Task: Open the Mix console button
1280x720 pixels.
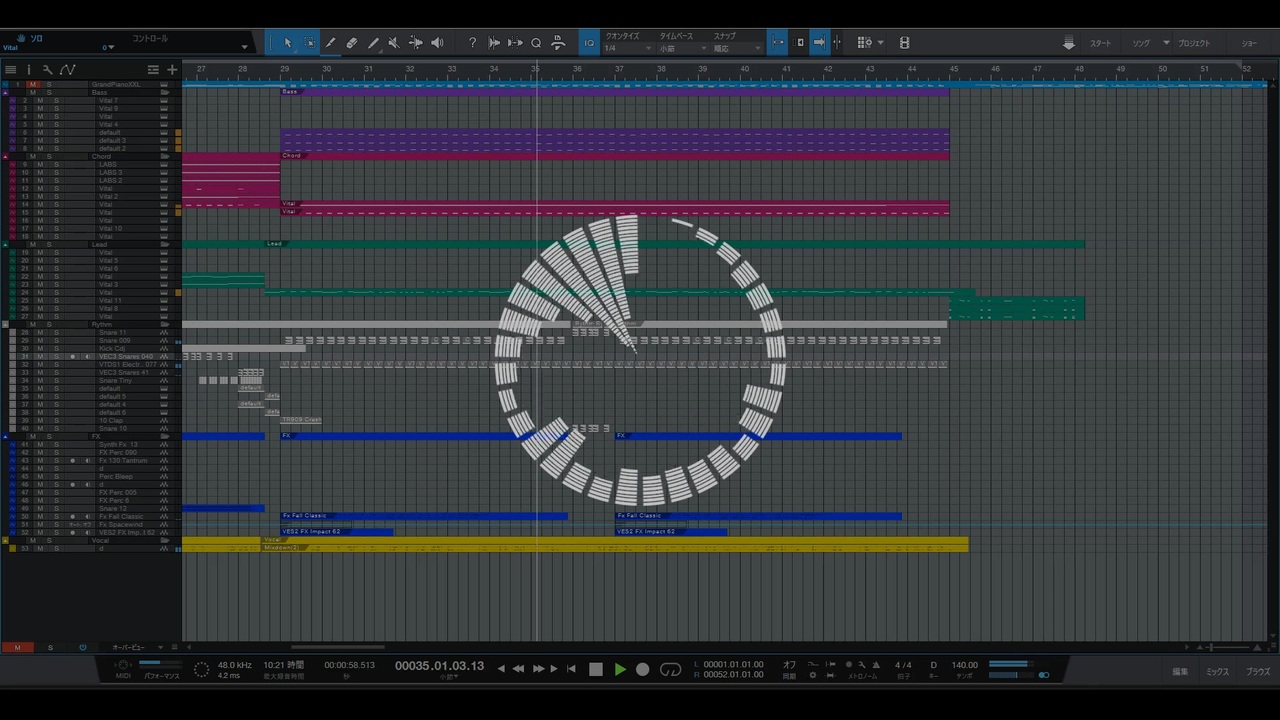Action: (x=1217, y=672)
